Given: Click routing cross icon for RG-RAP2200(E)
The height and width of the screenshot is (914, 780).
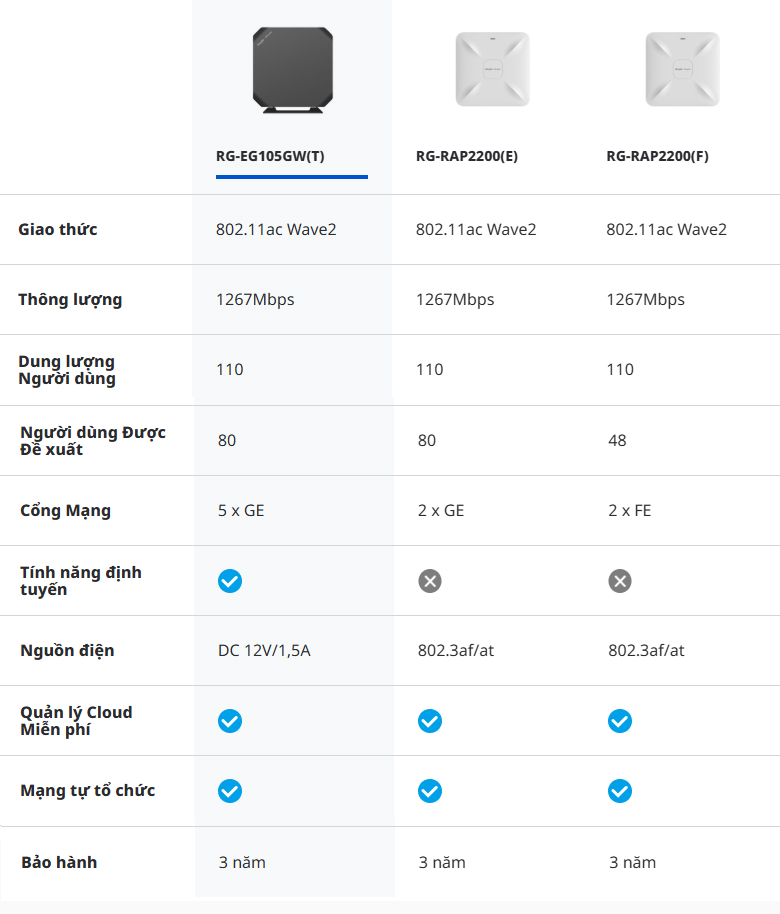Looking at the screenshot, I should (430, 581).
